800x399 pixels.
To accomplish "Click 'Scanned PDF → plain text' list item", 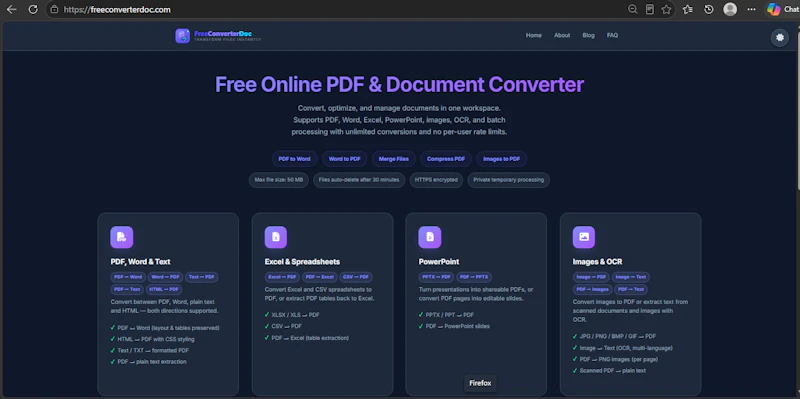I will (609, 370).
